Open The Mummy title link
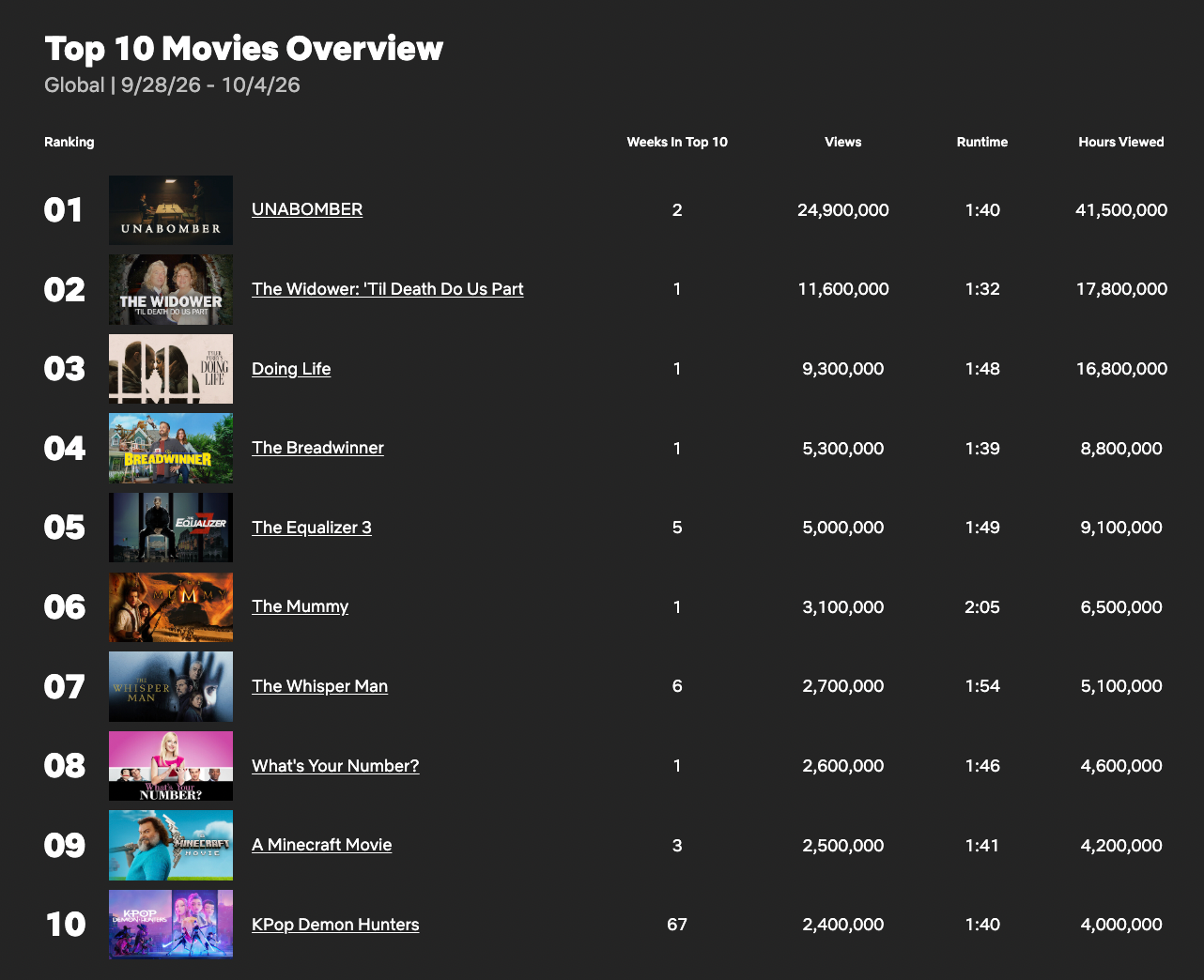This screenshot has width=1204, height=980. pos(300,606)
